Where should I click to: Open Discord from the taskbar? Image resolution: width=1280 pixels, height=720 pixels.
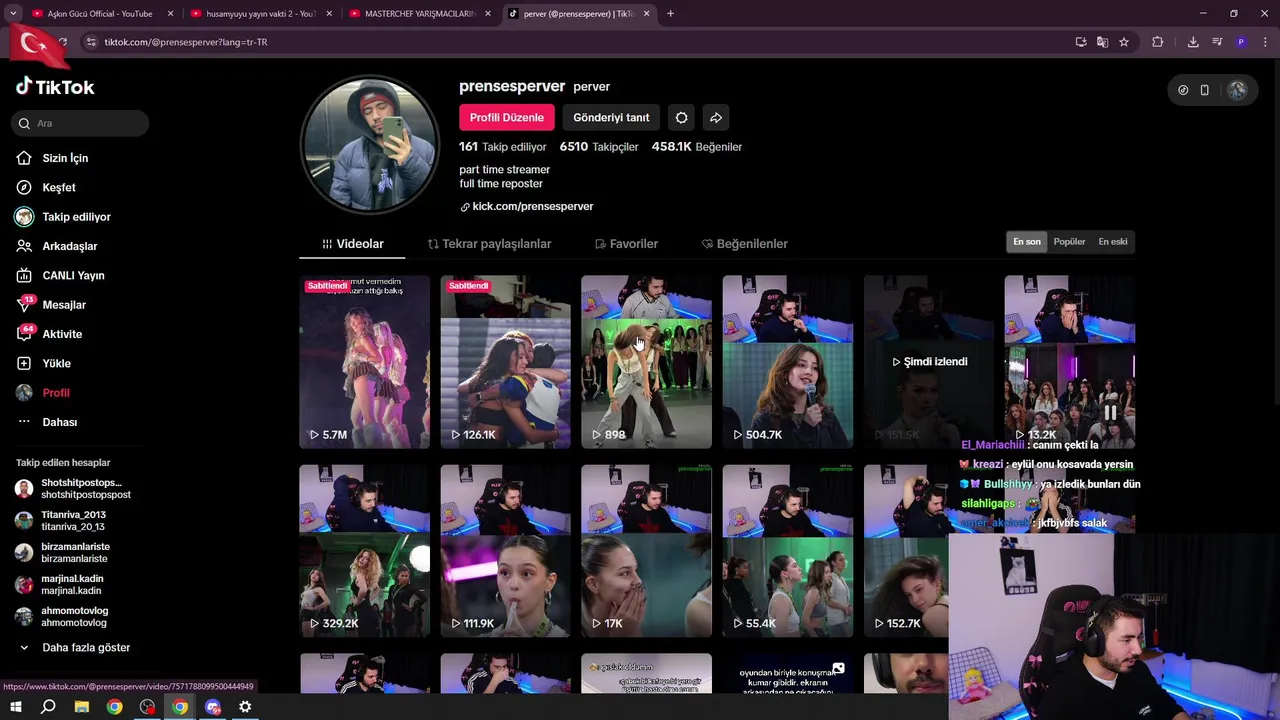tap(213, 707)
